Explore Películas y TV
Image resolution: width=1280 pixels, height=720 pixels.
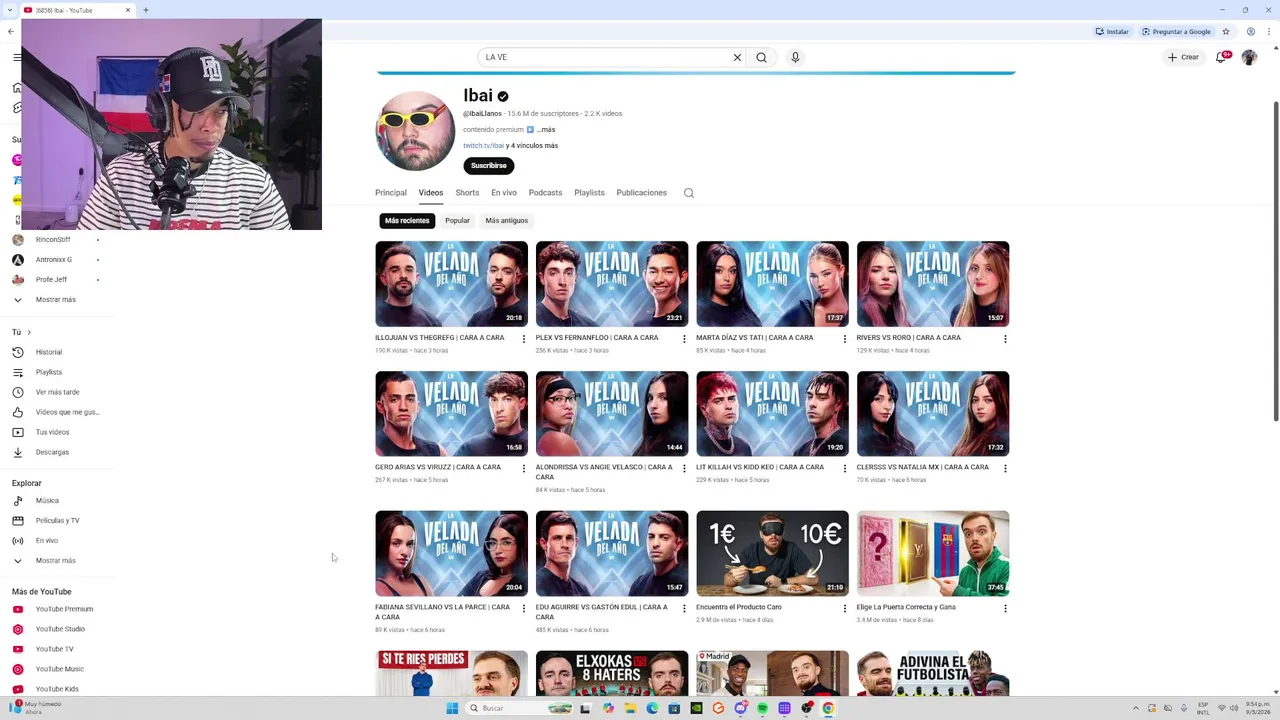pyautogui.click(x=57, y=520)
